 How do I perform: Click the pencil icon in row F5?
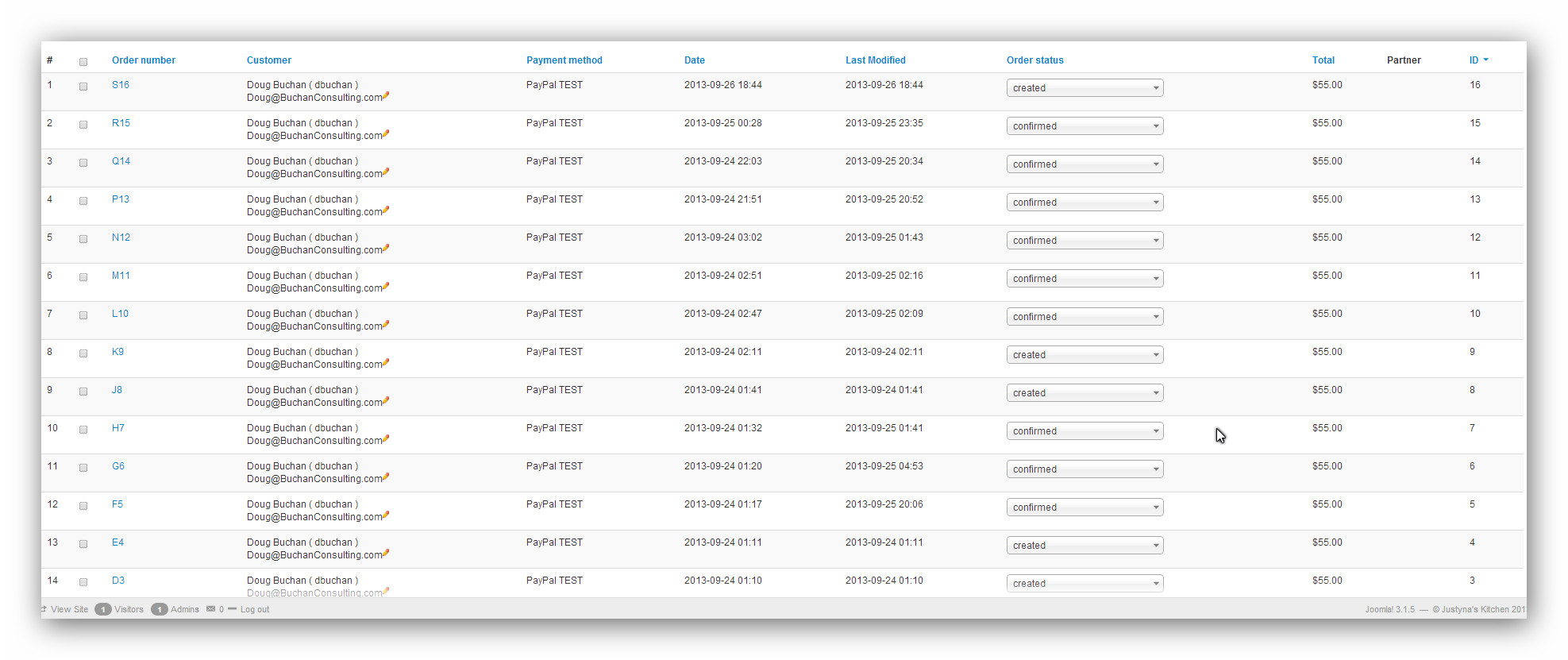coord(386,515)
